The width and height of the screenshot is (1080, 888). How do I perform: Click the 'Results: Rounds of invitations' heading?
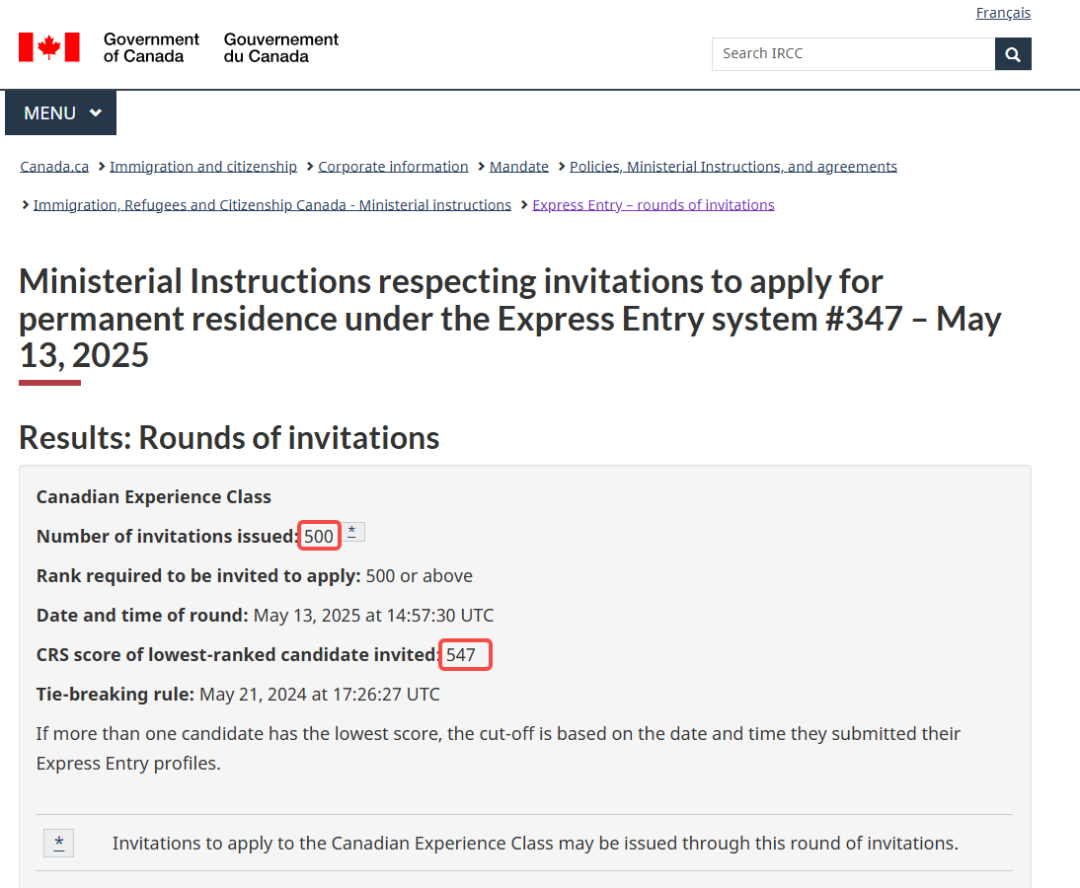tap(229, 438)
